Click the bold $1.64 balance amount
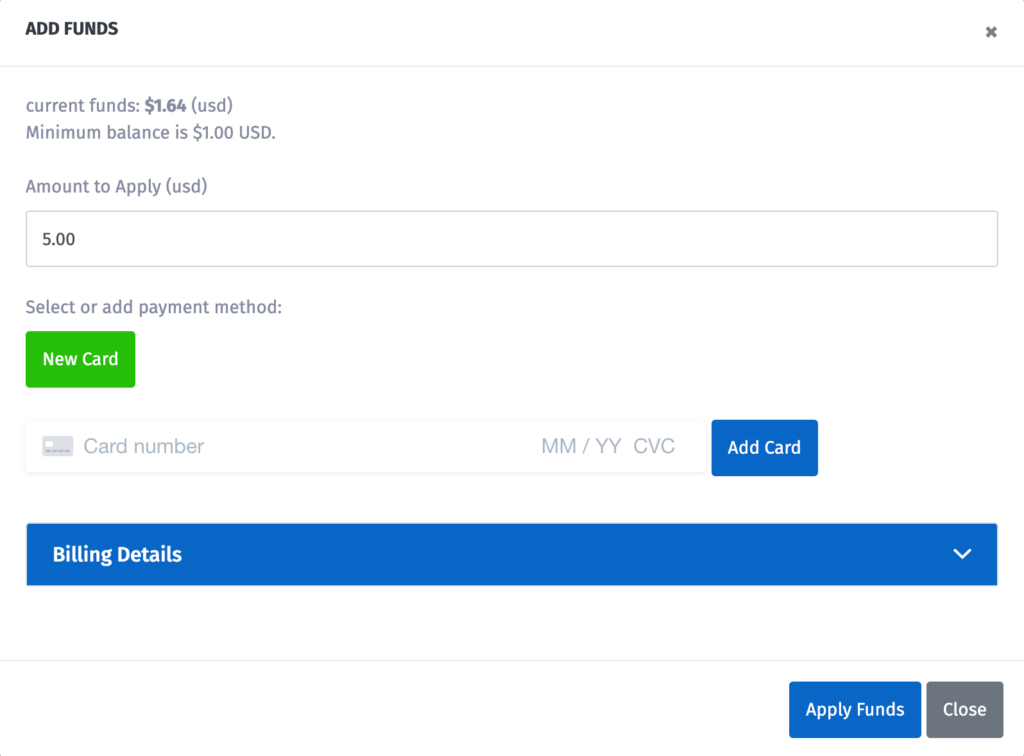This screenshot has width=1024, height=756. pyautogui.click(x=165, y=105)
